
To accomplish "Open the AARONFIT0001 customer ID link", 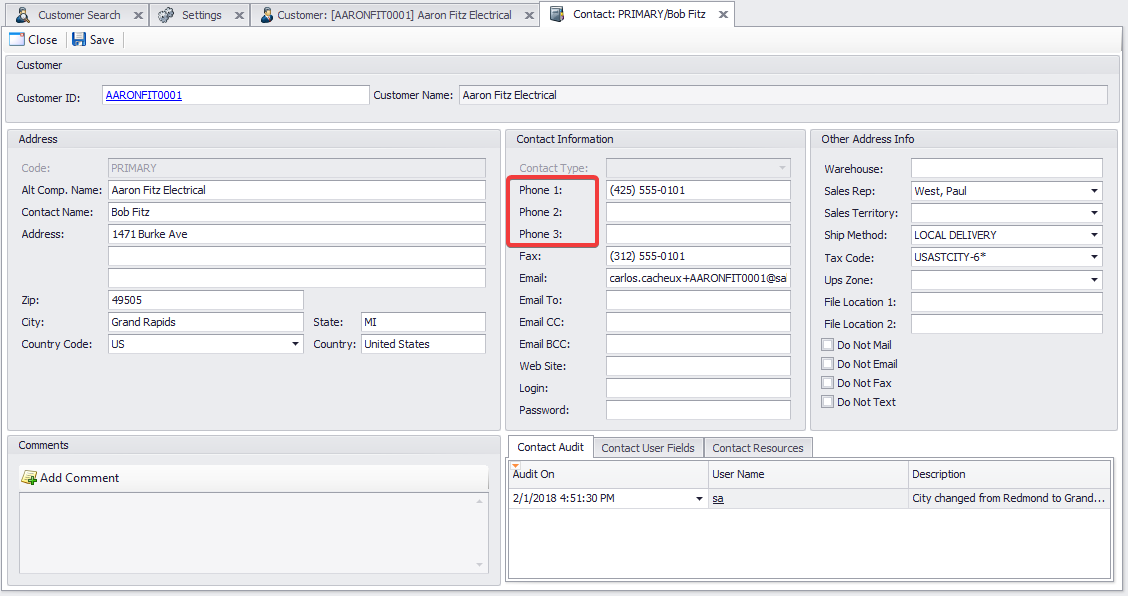I will tap(144, 96).
